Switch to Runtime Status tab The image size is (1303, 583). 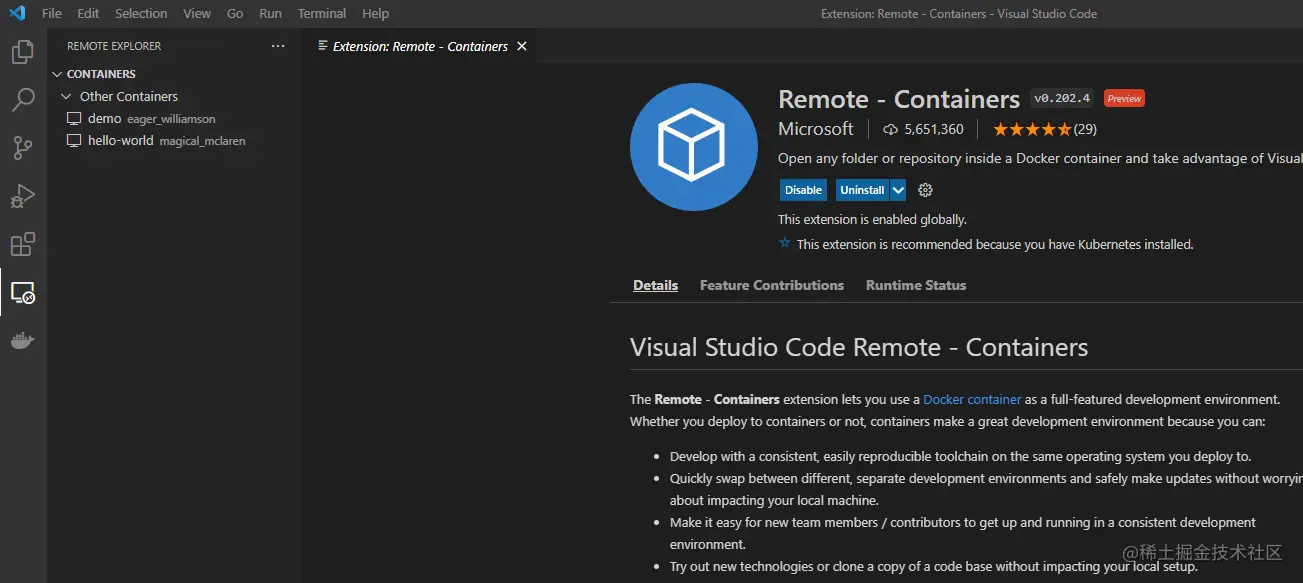tap(915, 285)
